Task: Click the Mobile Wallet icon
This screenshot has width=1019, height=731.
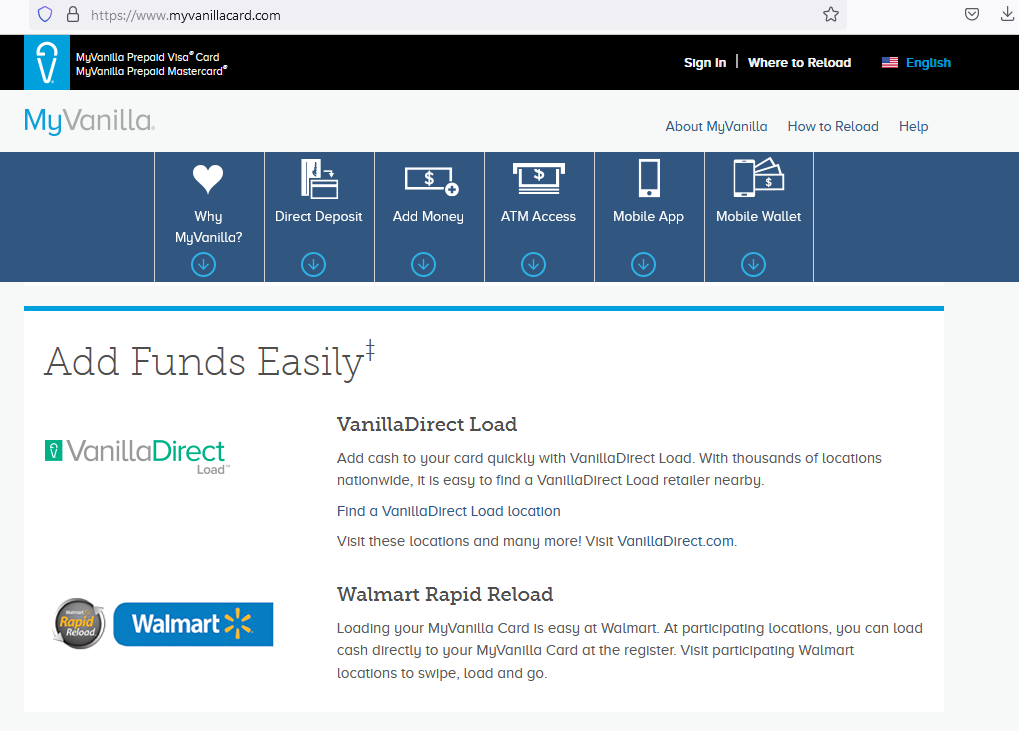Action: (x=758, y=177)
